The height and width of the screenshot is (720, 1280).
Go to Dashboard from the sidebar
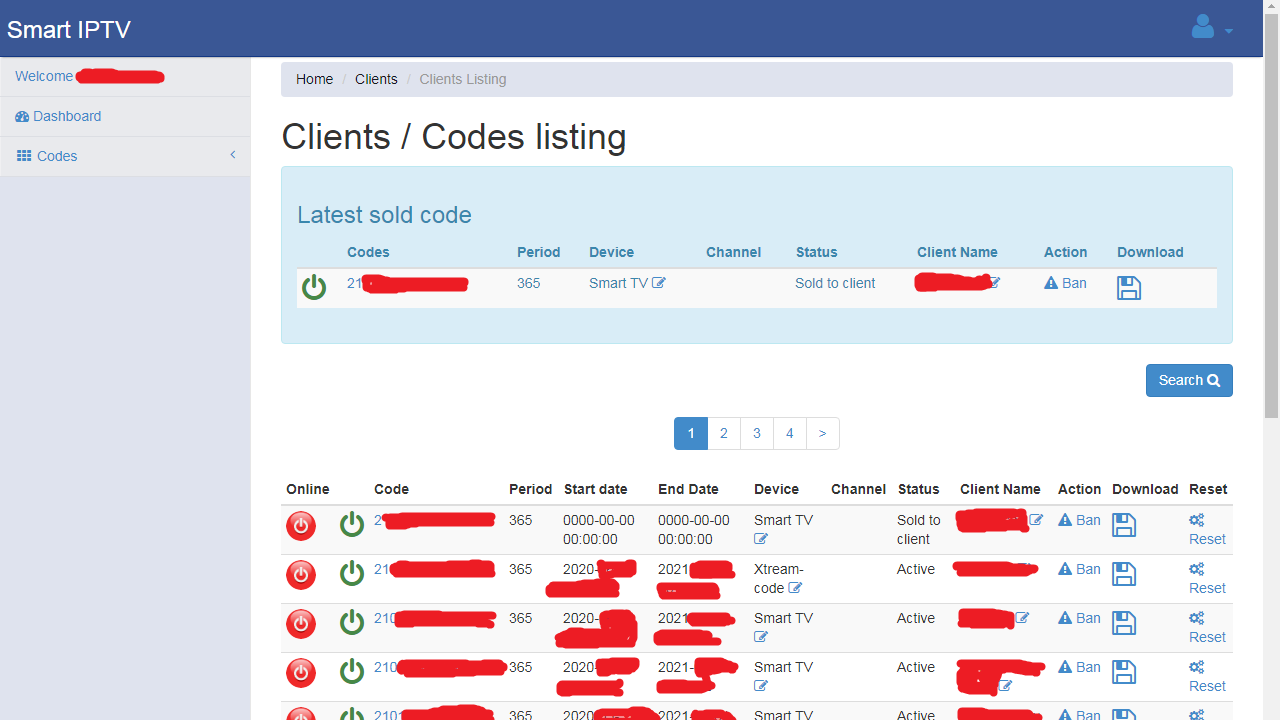58,116
